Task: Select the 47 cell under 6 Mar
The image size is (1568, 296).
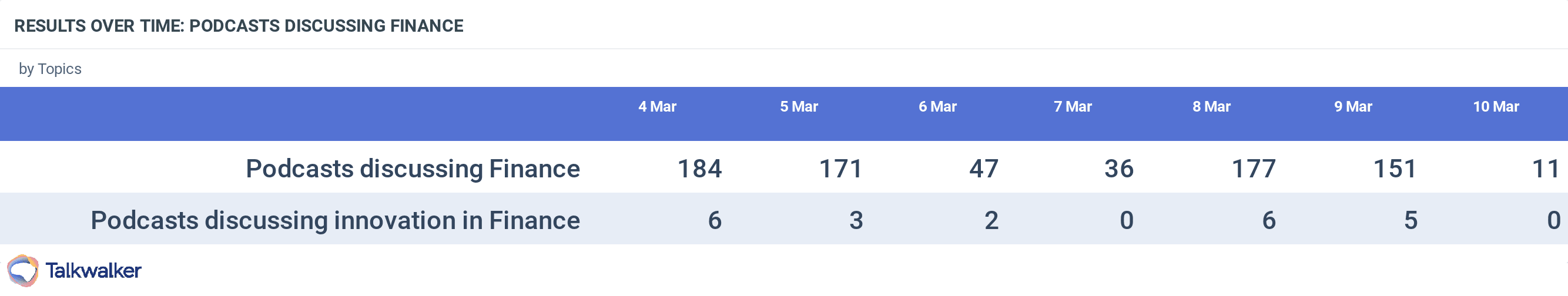Action: pyautogui.click(x=984, y=169)
